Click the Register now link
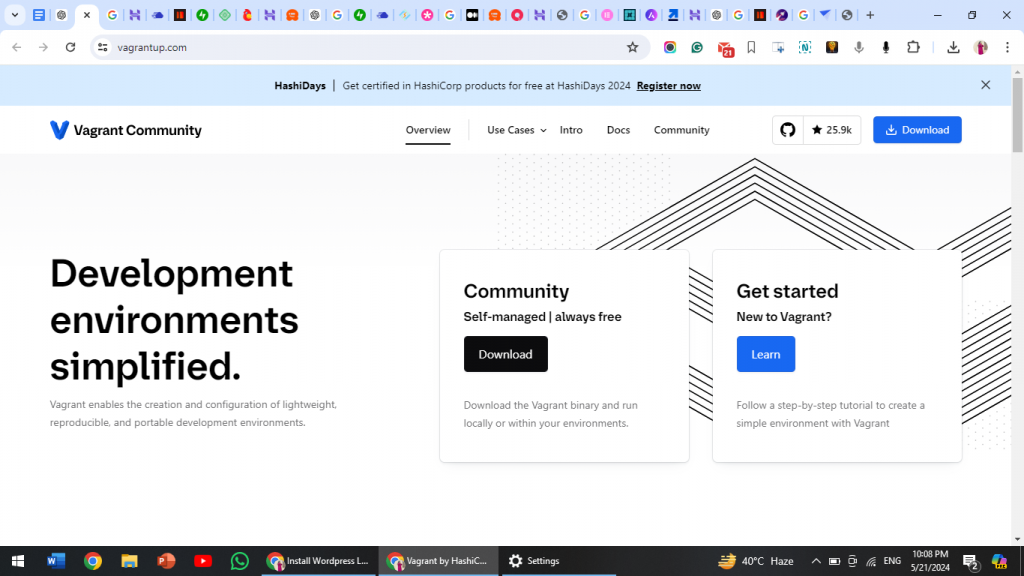Image resolution: width=1024 pixels, height=576 pixels. (668, 86)
